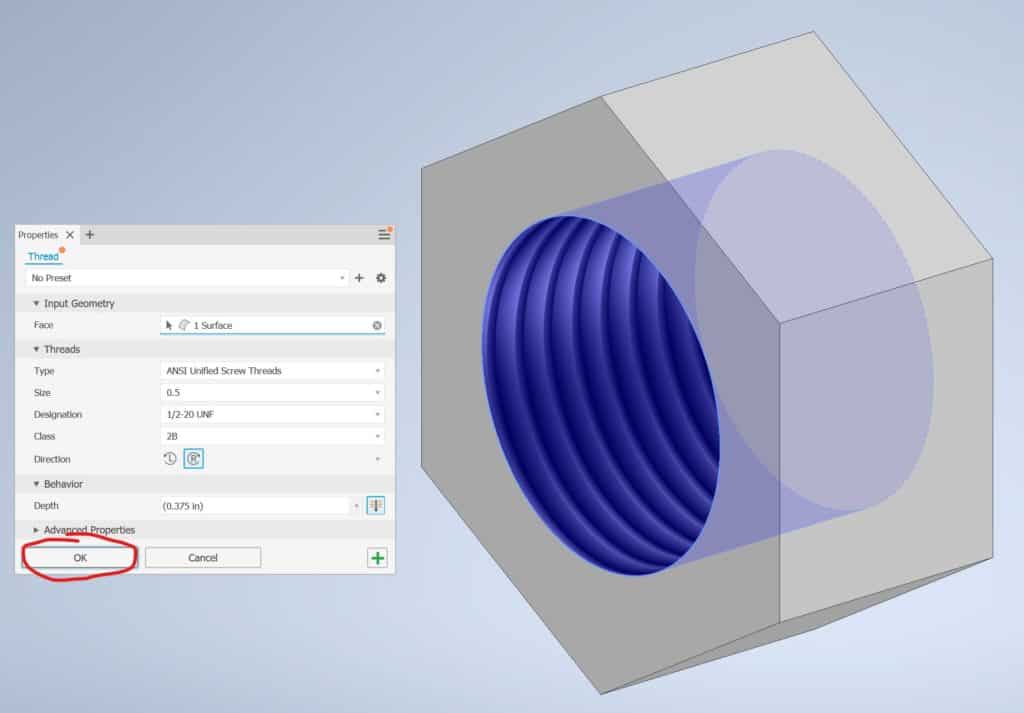Collapse the Behavior section

coord(37,484)
